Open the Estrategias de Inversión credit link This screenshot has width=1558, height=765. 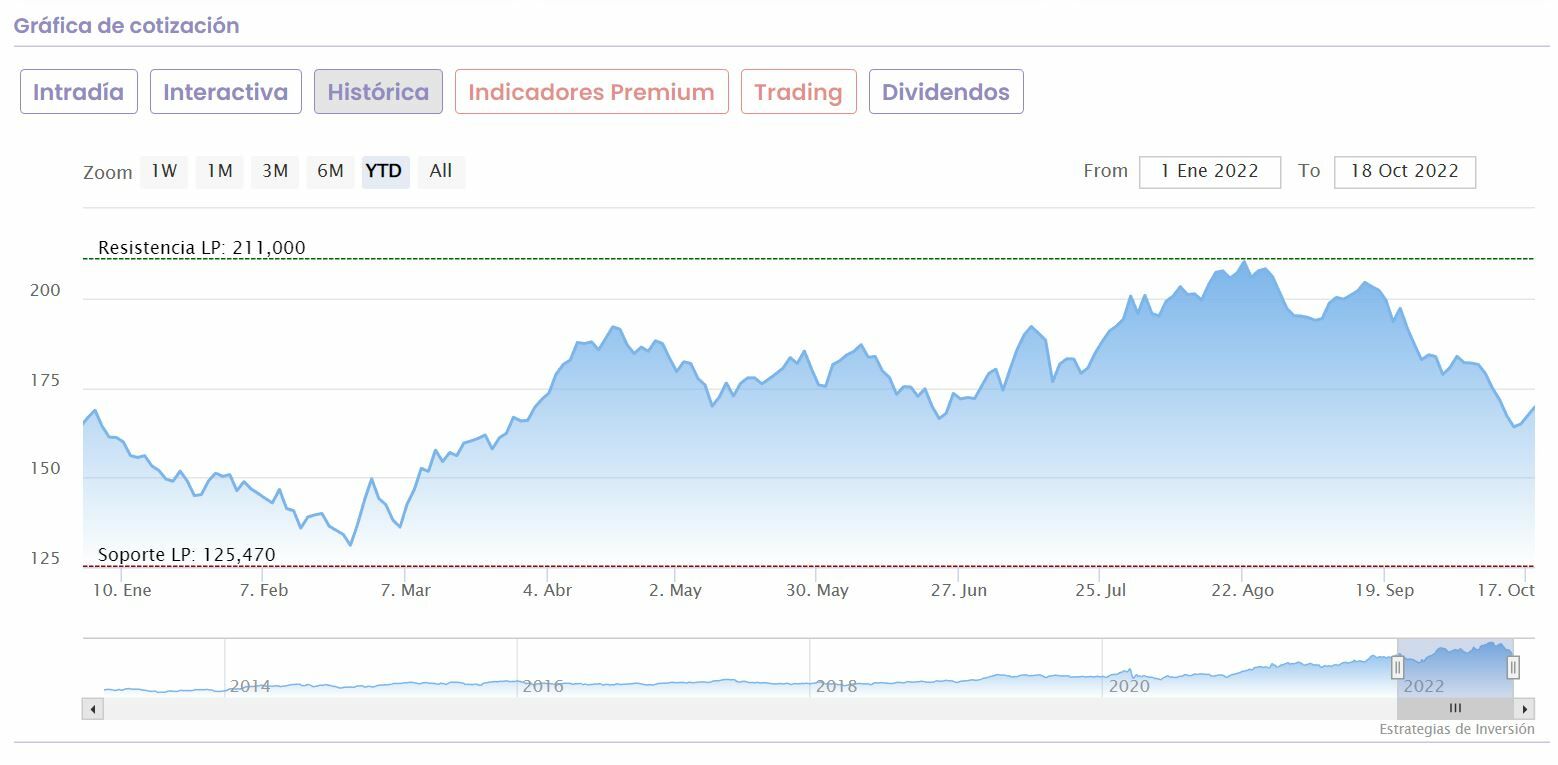click(x=1456, y=729)
